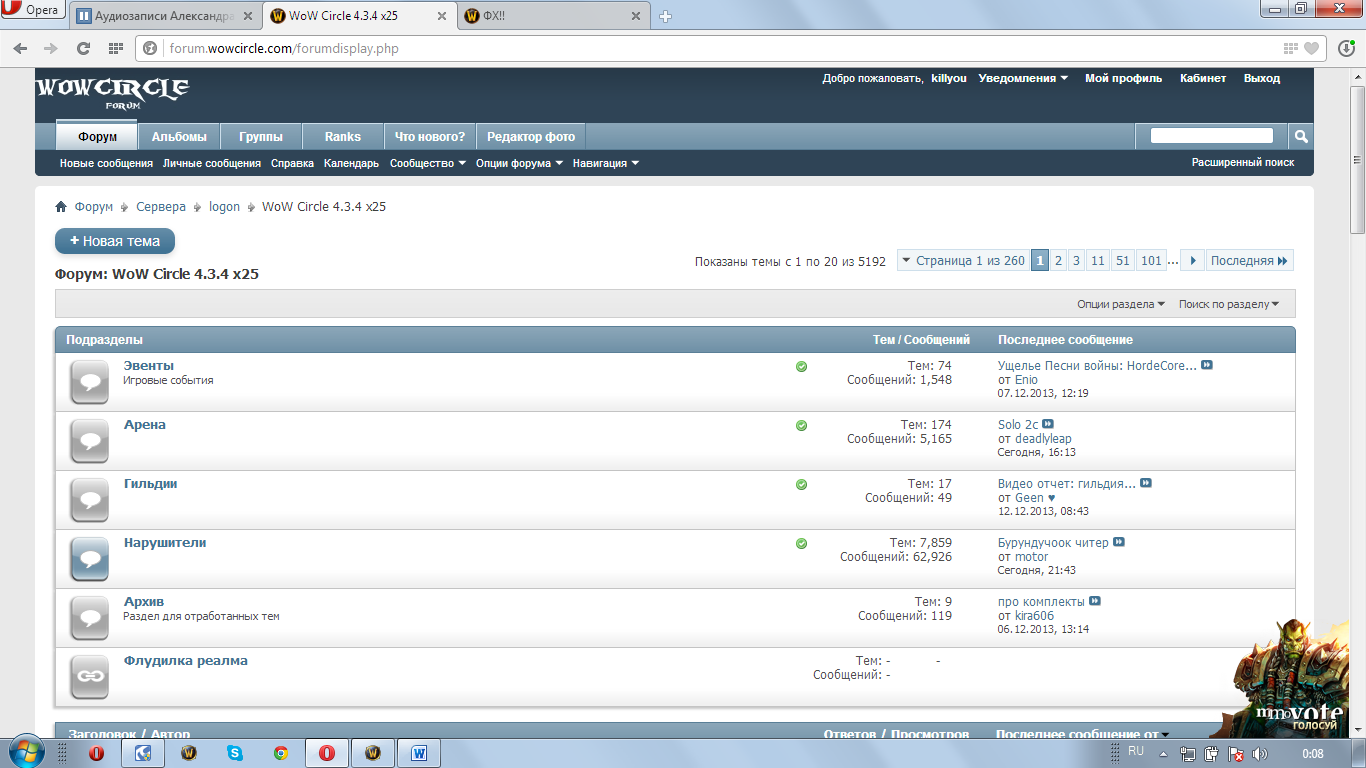Image resolution: width=1366 pixels, height=768 pixels.
Task: Expand the Опции форума menu
Action: click(x=519, y=163)
